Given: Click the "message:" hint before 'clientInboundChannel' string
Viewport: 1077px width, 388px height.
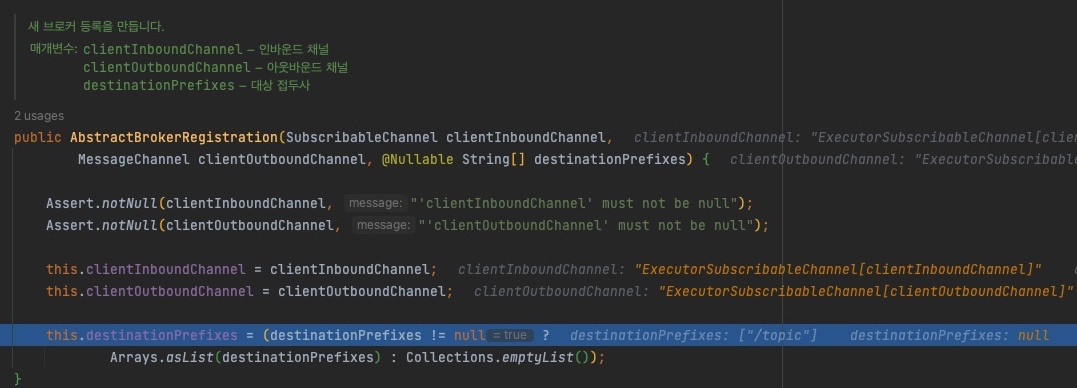Looking at the screenshot, I should (x=376, y=203).
